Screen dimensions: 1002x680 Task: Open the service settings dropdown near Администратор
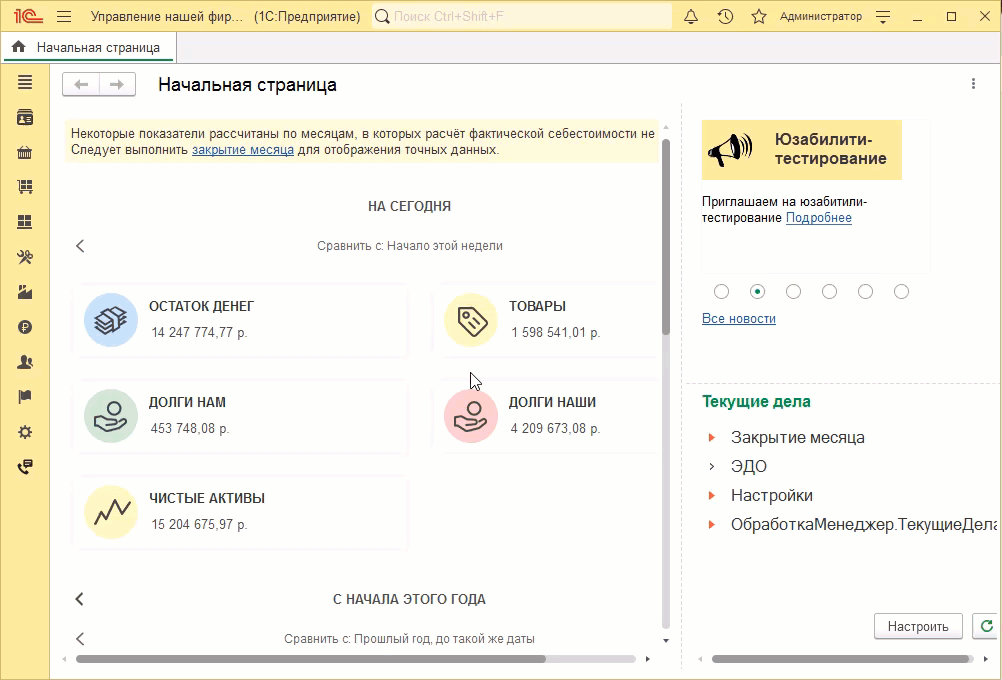tap(883, 17)
